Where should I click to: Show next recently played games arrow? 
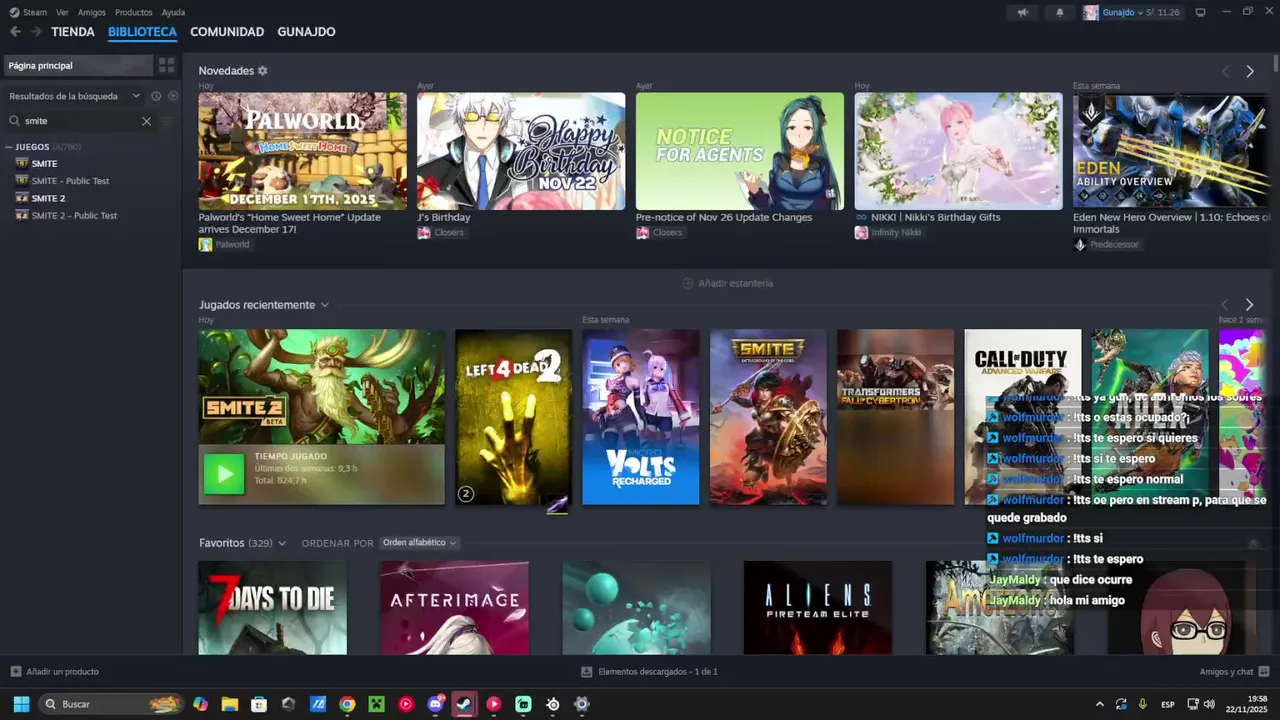[x=1249, y=304]
